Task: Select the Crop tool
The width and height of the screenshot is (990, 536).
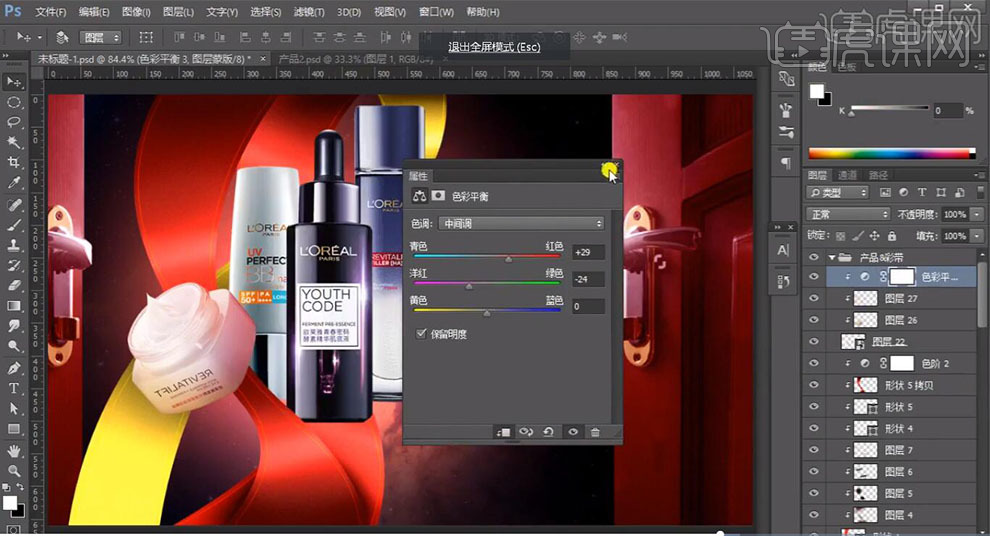Action: pos(13,163)
